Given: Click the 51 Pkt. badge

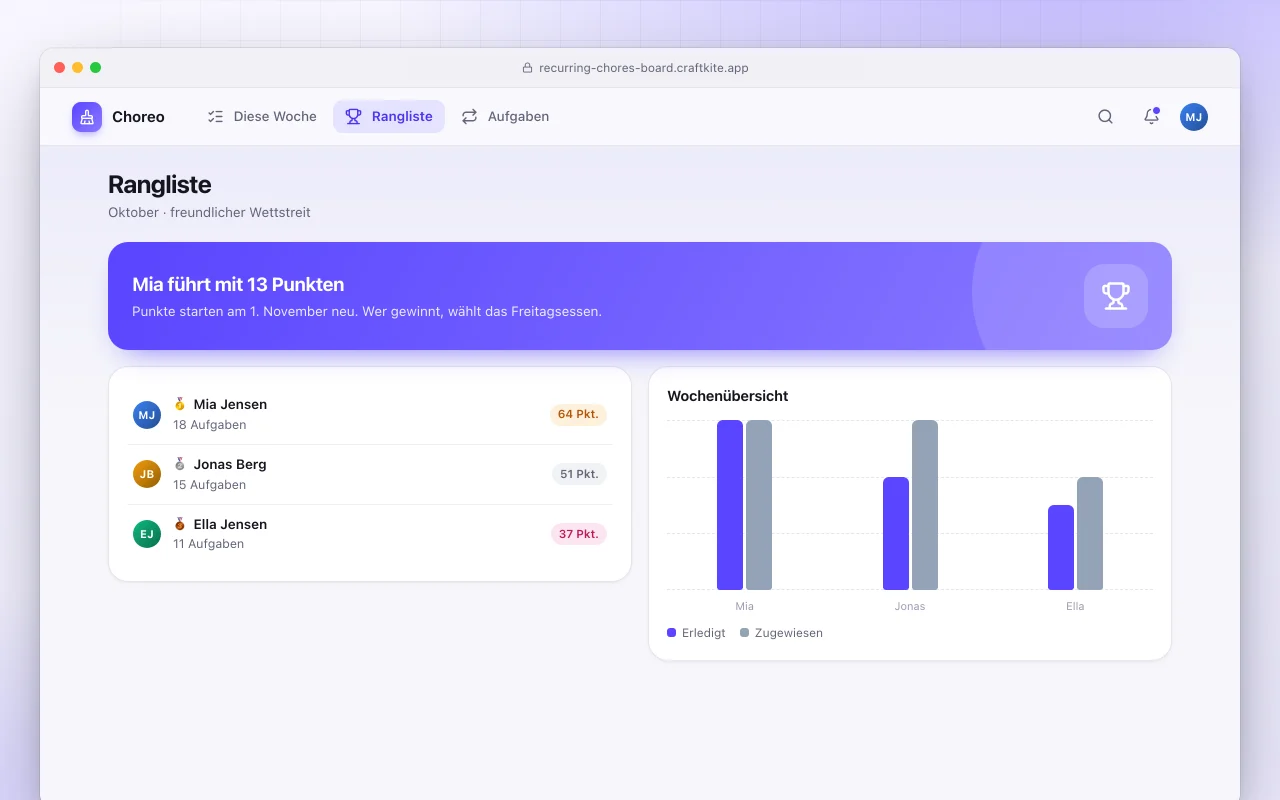Looking at the screenshot, I should [580, 474].
